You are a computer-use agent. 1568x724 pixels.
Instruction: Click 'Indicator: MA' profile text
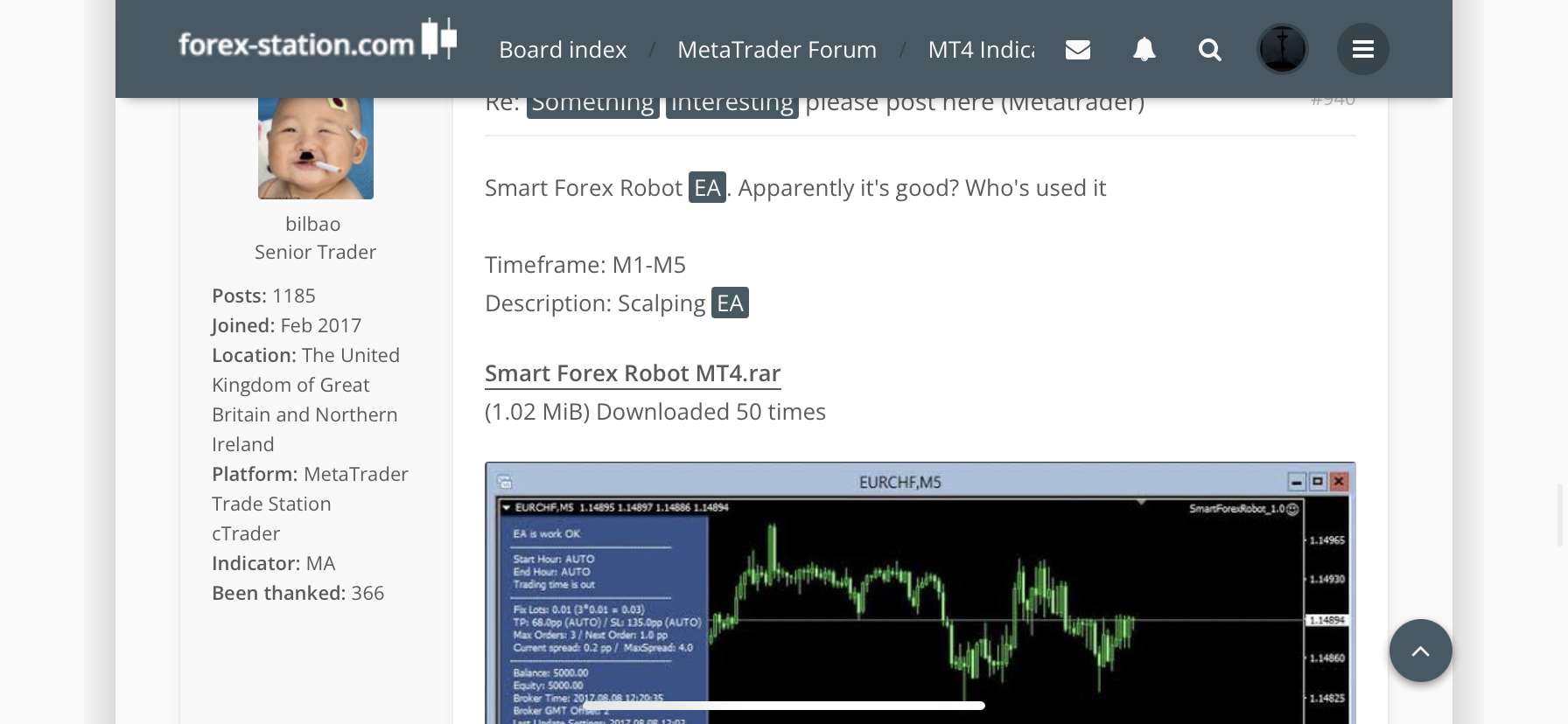point(273,563)
